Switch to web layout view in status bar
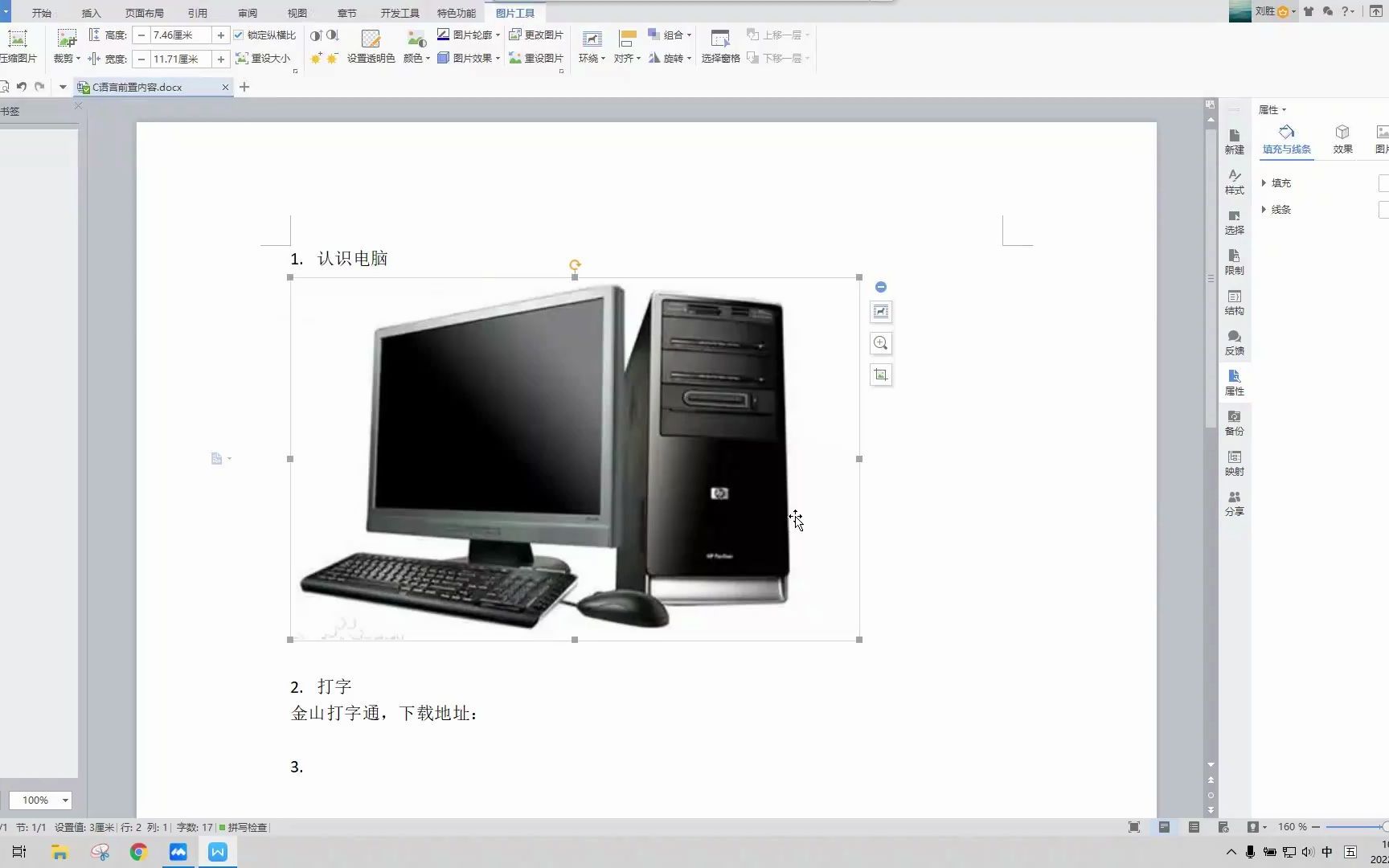This screenshot has width=1389, height=868. point(1223,827)
